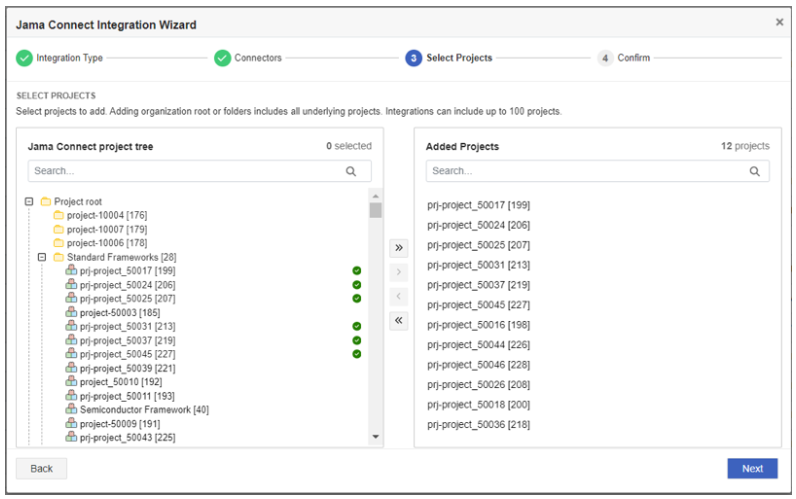Select prj-project_50024 [206] in Added Projects
This screenshot has width=796, height=499.
(x=478, y=225)
